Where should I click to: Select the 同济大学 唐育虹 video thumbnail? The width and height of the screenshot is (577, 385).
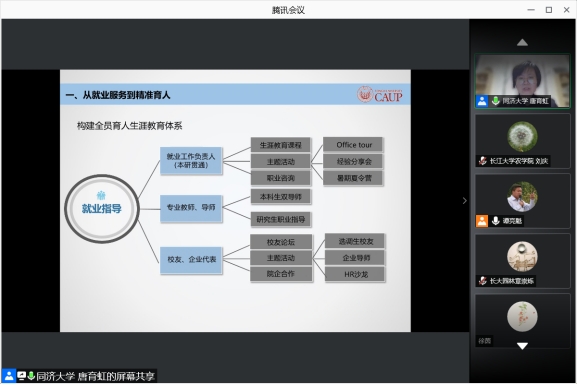pos(522,81)
